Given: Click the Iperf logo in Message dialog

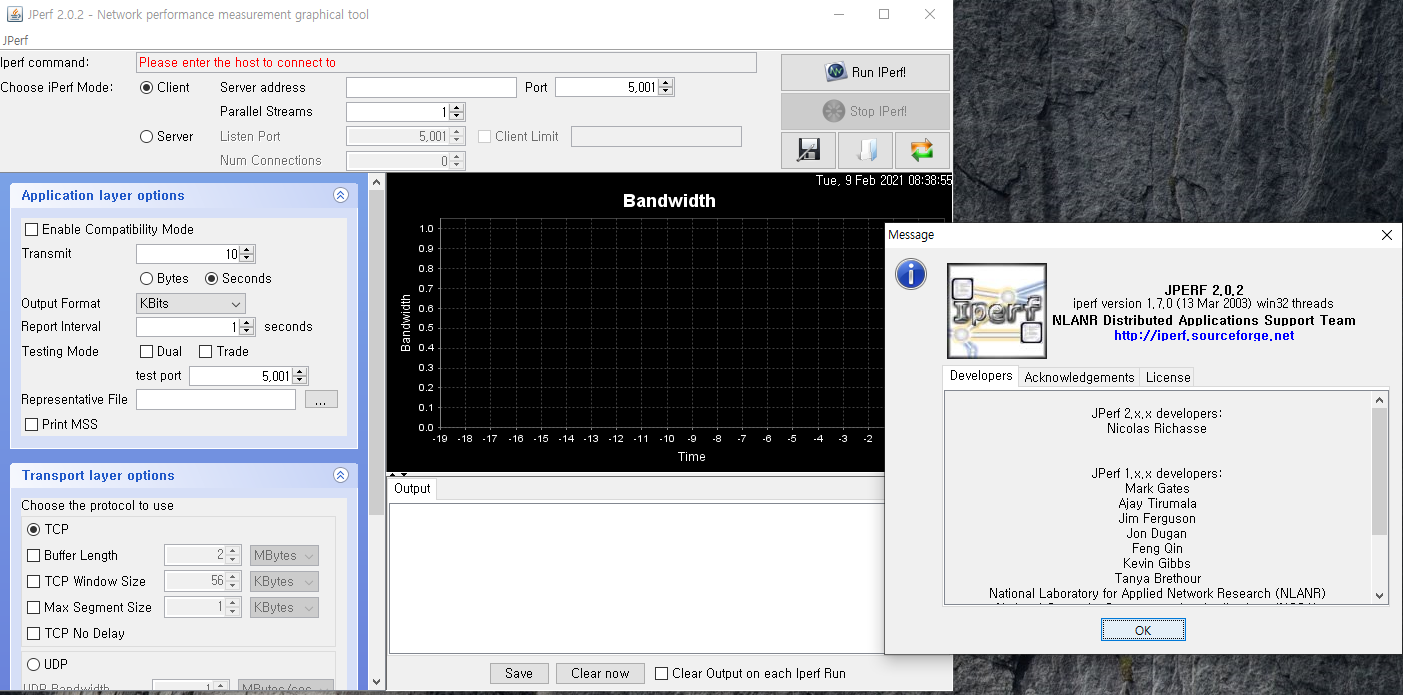Looking at the screenshot, I should click(997, 311).
